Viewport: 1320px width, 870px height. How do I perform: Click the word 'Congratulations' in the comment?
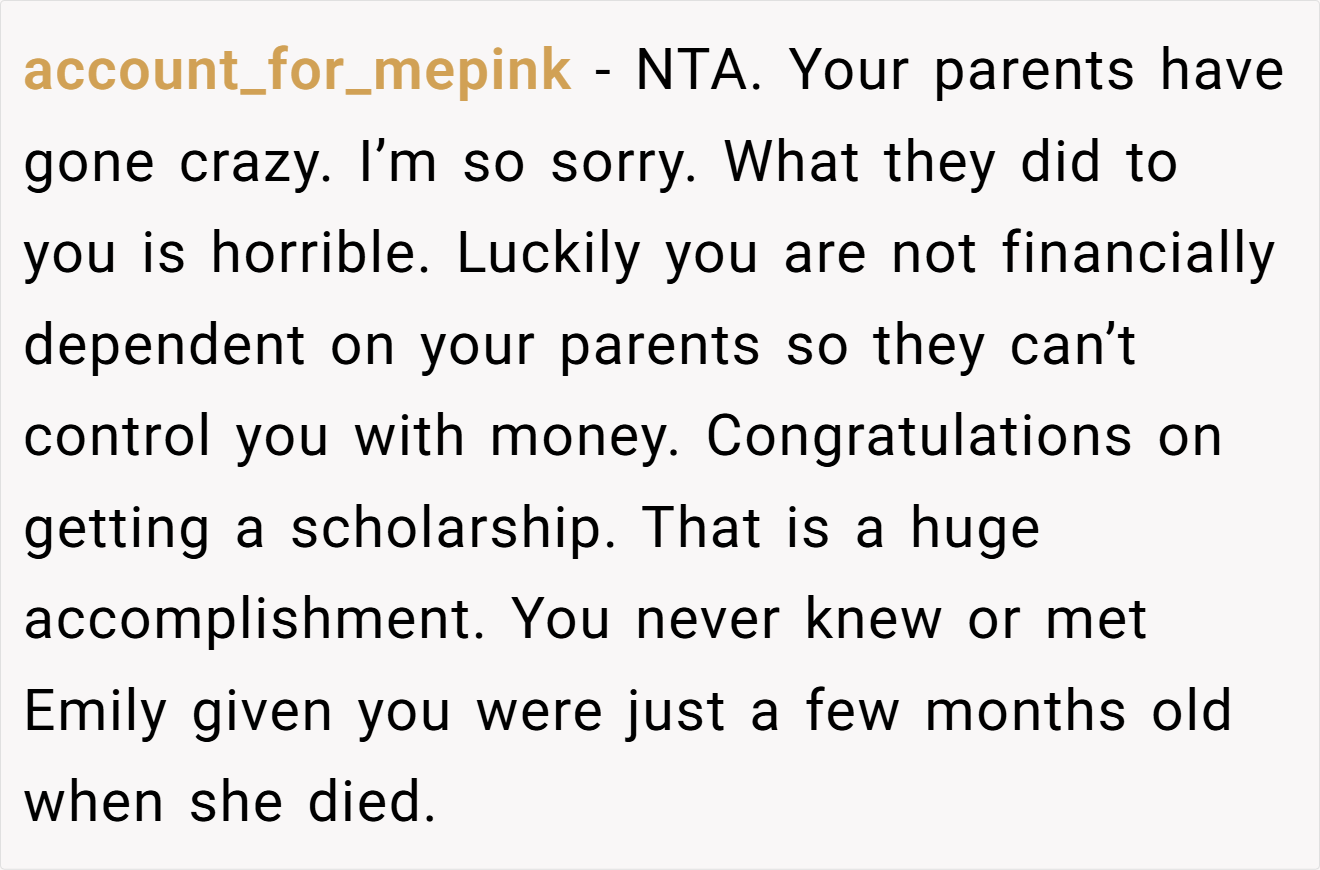(x=920, y=436)
